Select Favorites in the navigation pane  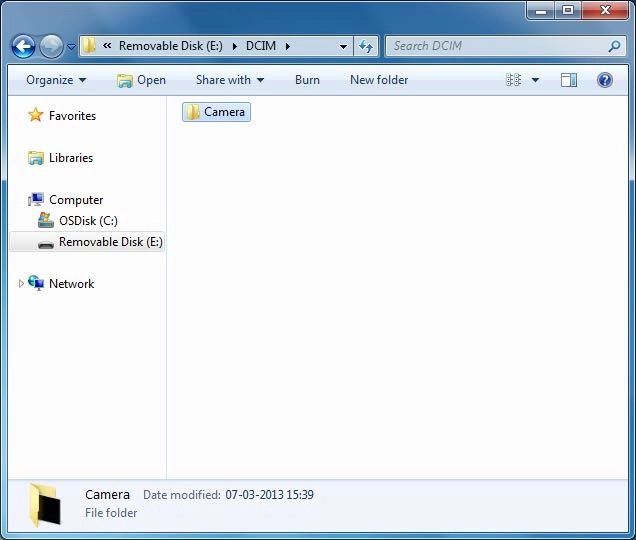pos(72,116)
